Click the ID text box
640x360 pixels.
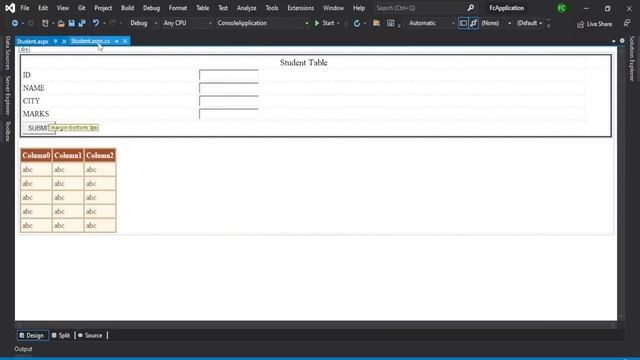[x=229, y=75]
